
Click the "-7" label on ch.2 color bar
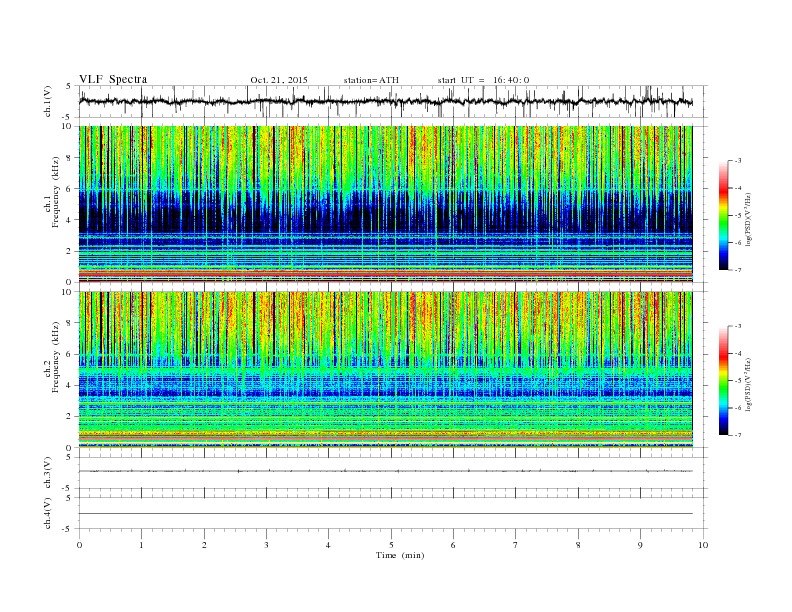[738, 435]
